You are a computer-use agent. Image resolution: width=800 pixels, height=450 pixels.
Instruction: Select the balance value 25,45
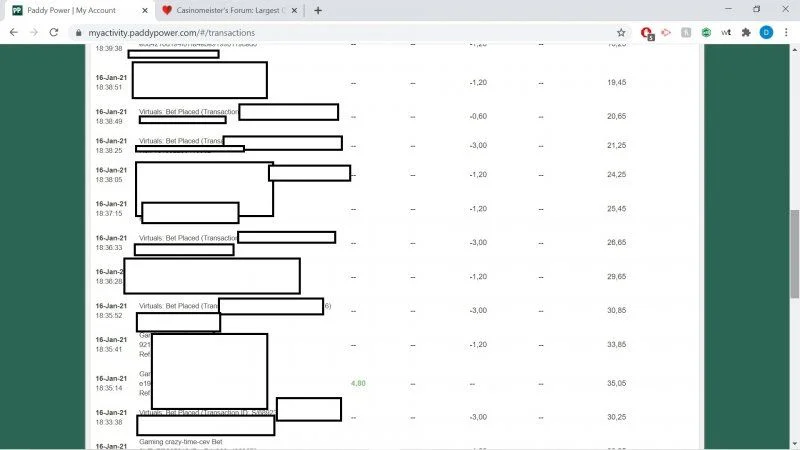tap(616, 209)
